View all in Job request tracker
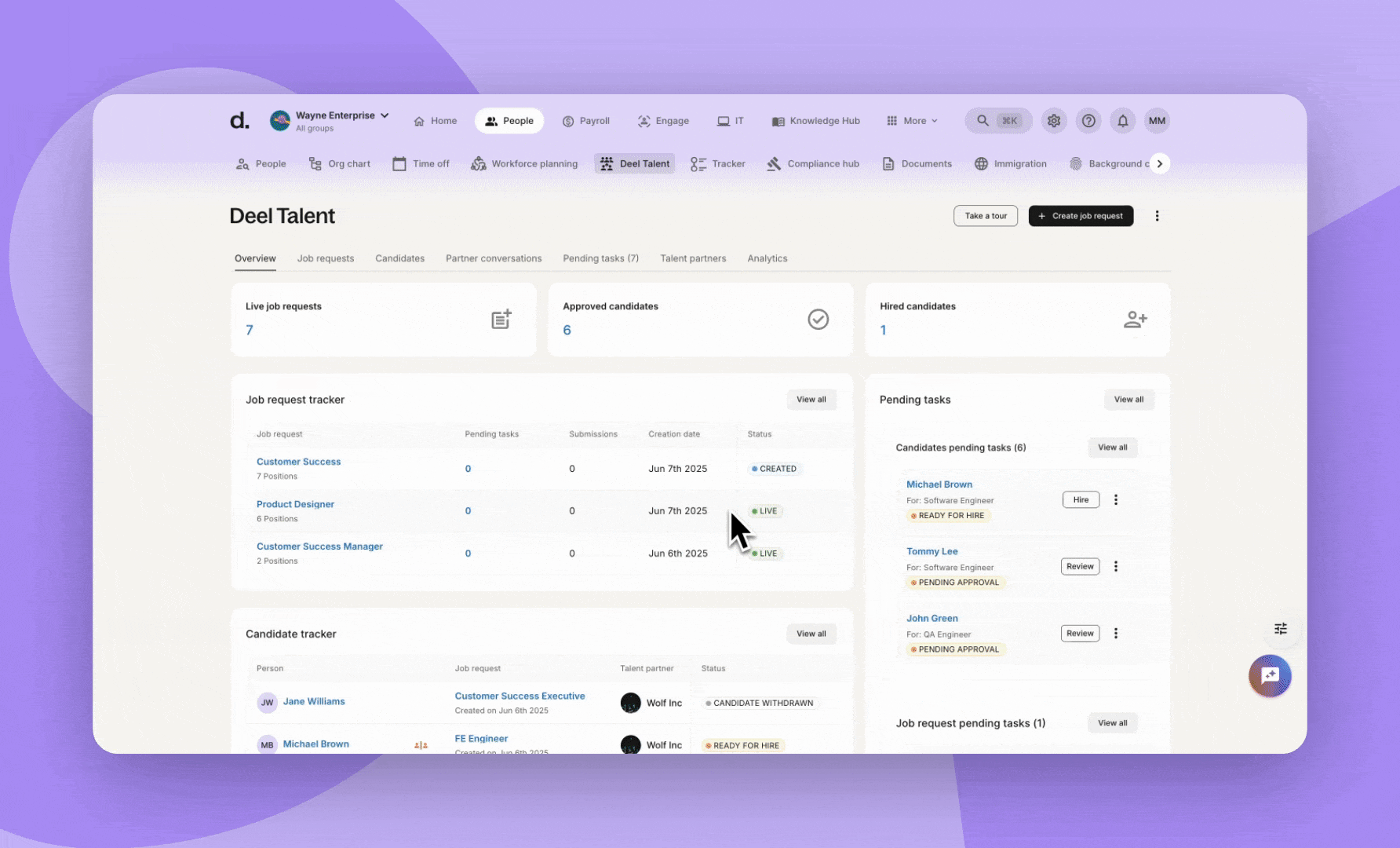Image resolution: width=1400 pixels, height=848 pixels. click(811, 400)
